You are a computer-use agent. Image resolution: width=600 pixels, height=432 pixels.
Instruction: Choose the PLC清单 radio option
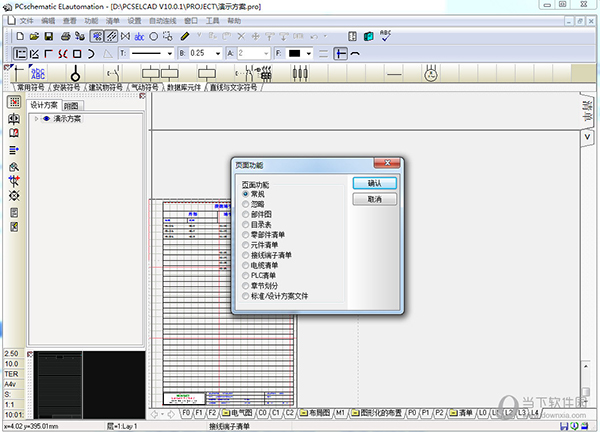click(x=246, y=276)
